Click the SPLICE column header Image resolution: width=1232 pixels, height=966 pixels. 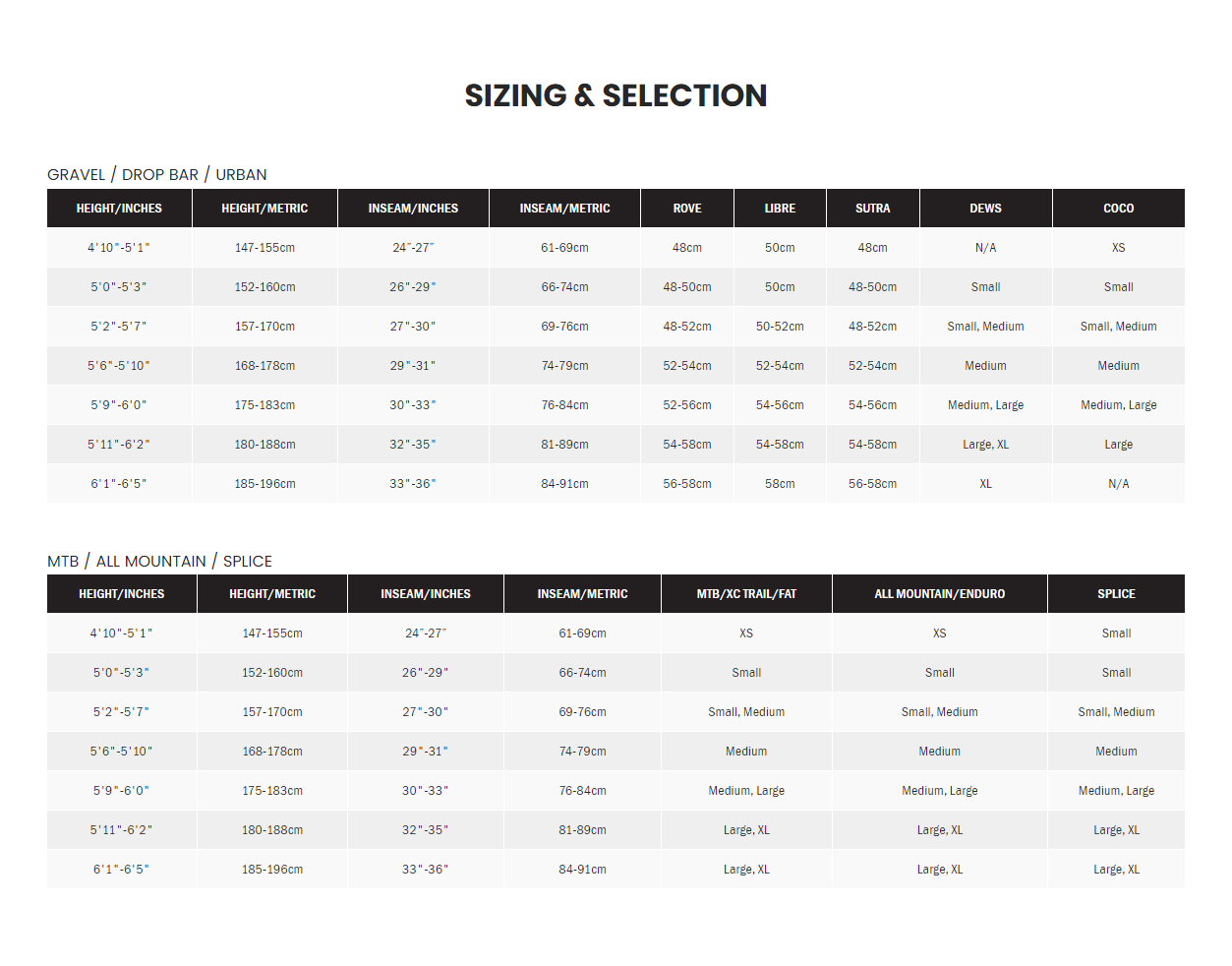(x=1116, y=594)
